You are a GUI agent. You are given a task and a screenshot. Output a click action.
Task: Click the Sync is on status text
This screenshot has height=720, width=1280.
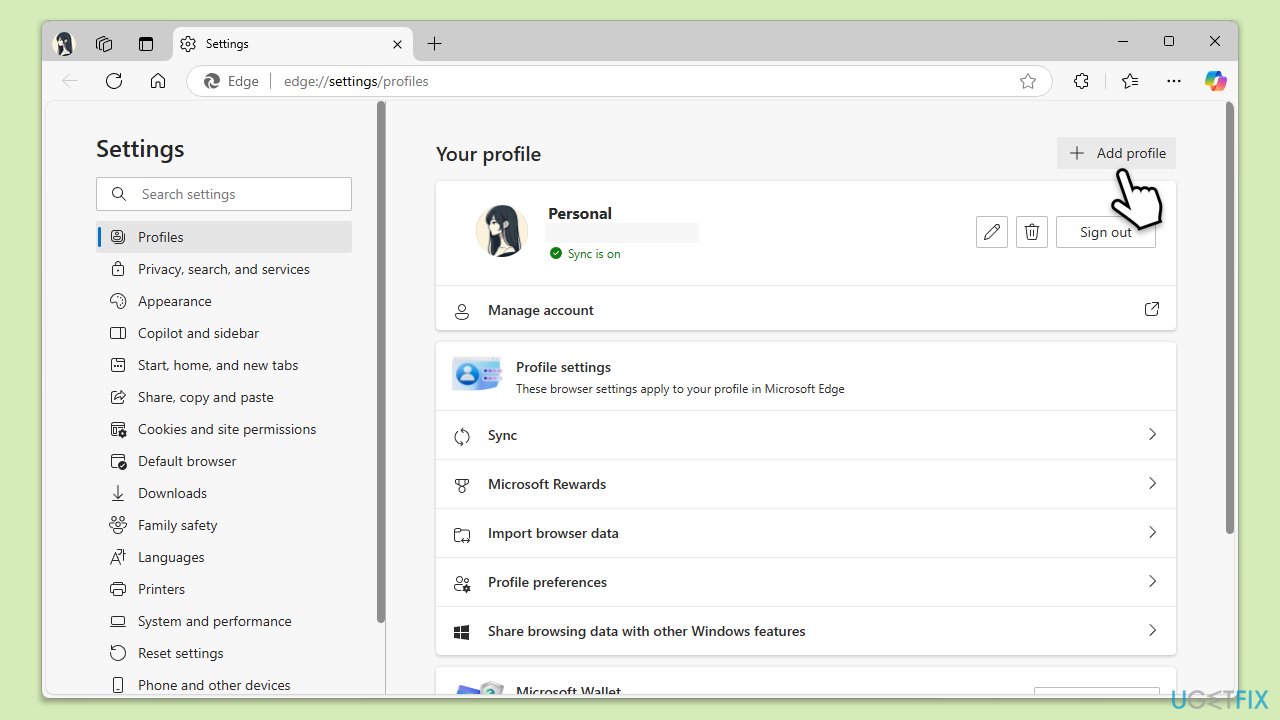(x=594, y=254)
